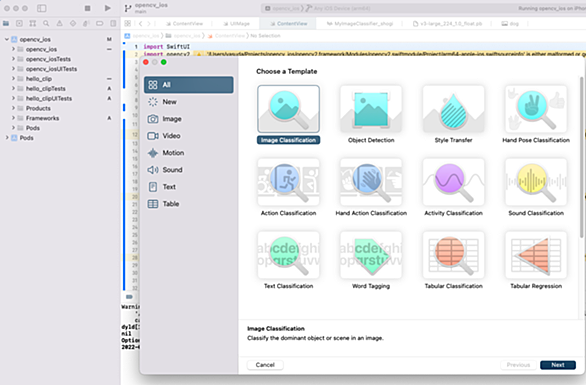Select the Text Classification template icon

[288, 255]
